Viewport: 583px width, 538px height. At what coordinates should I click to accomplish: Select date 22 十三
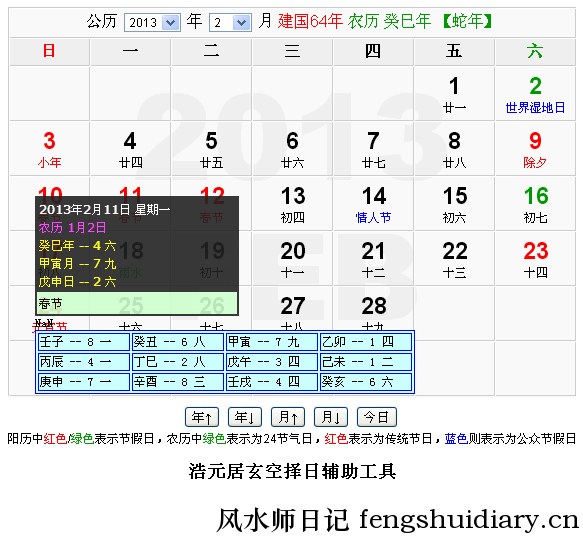(x=454, y=259)
